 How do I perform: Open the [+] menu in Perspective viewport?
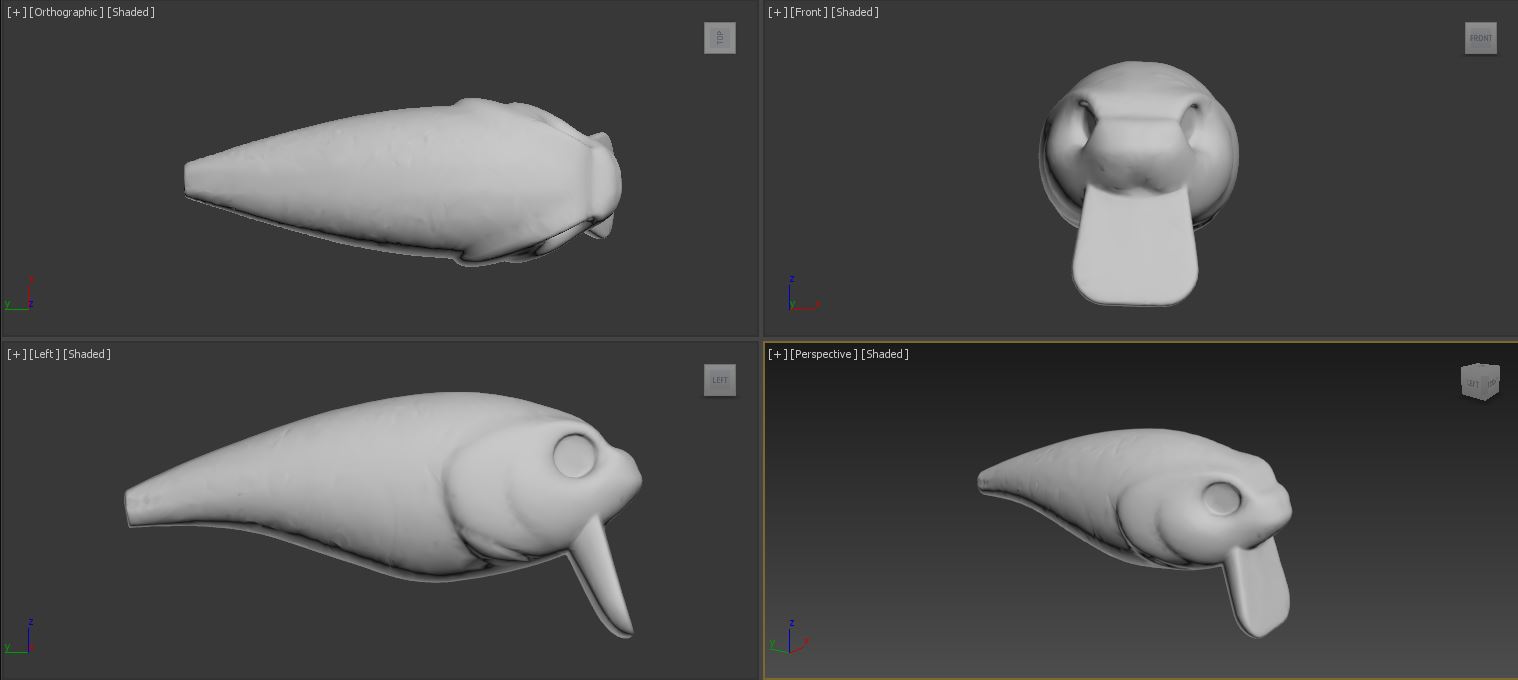[x=777, y=354]
